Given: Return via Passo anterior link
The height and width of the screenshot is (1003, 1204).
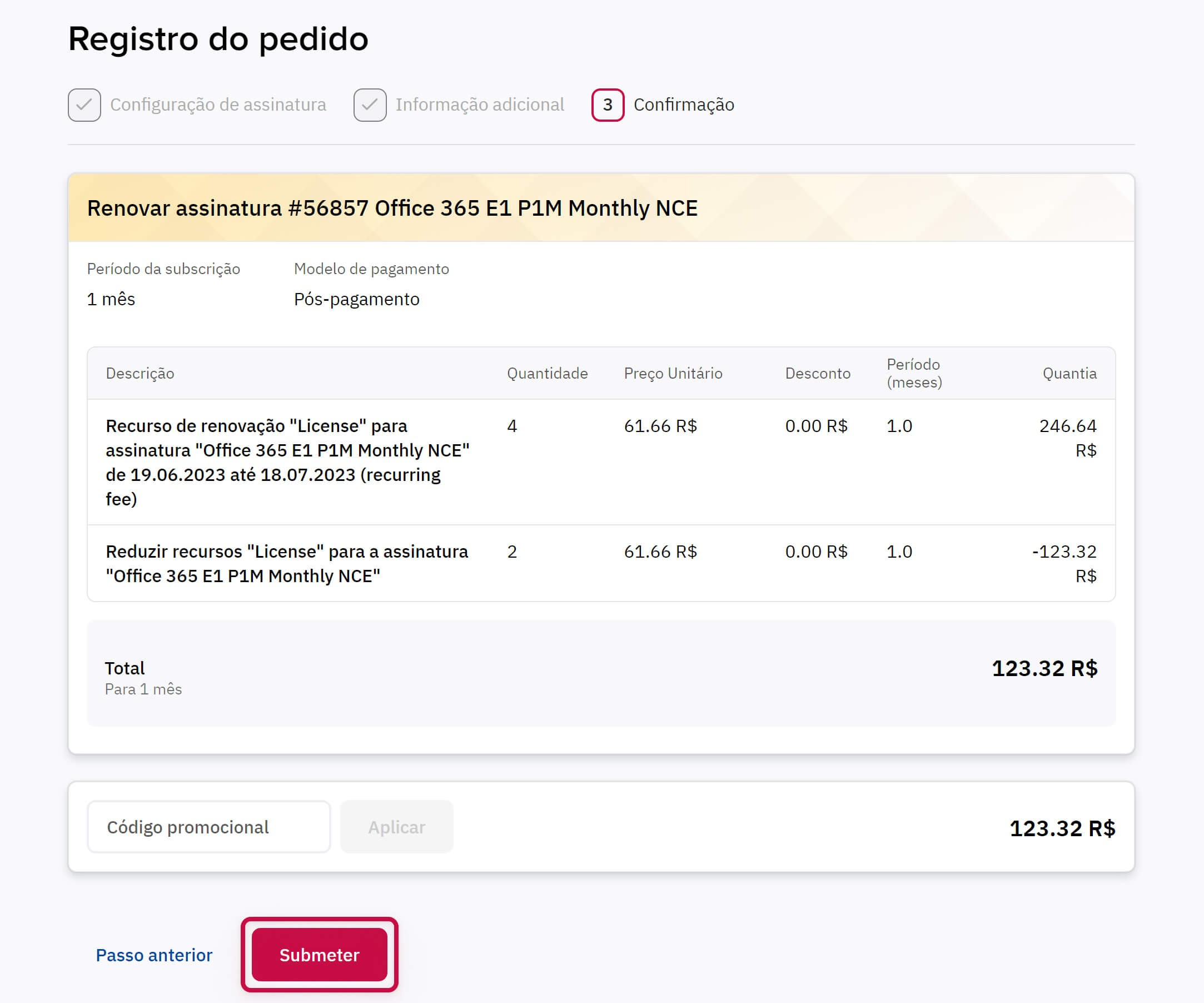Looking at the screenshot, I should coord(154,955).
